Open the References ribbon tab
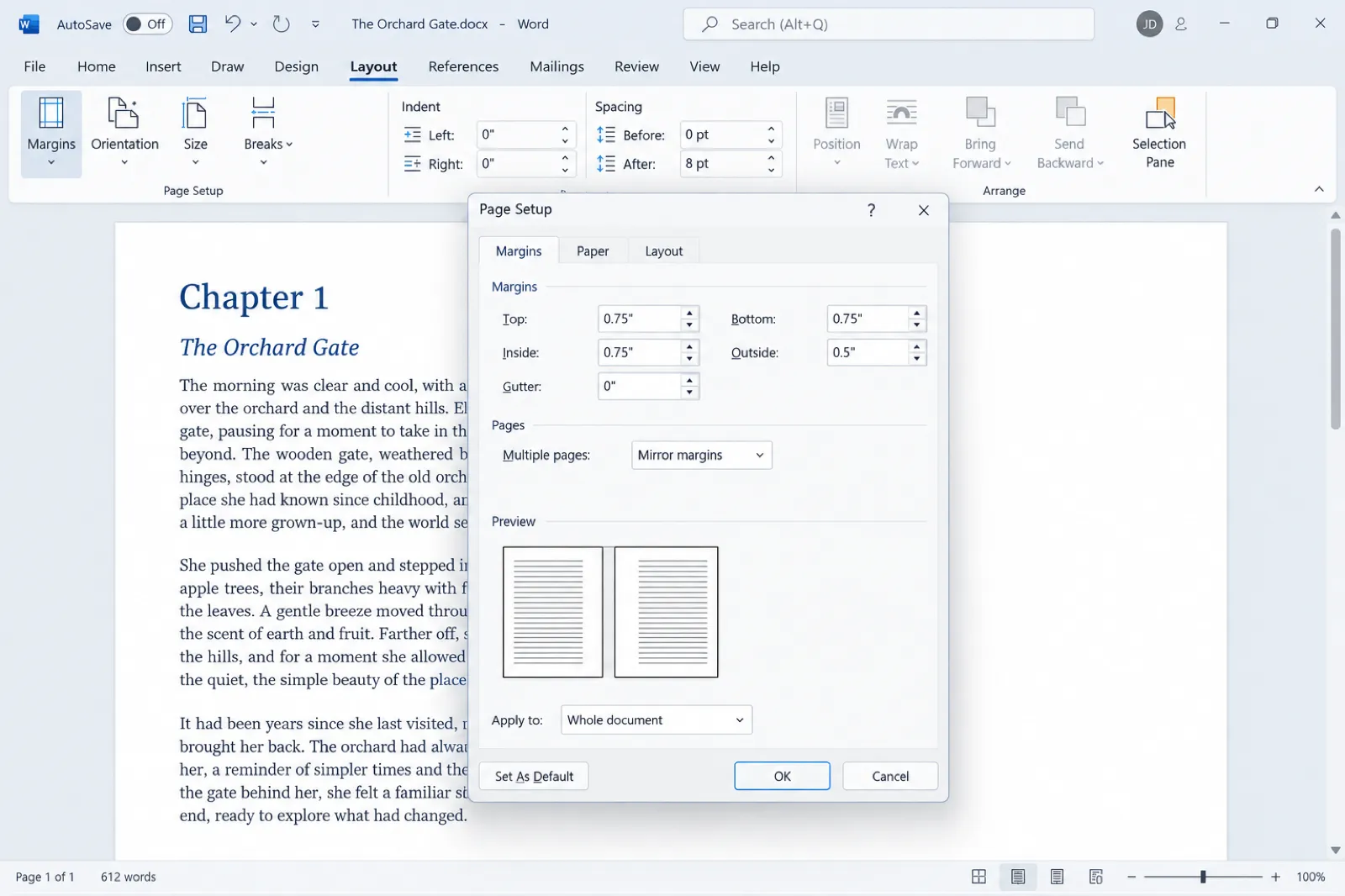The height and width of the screenshot is (896, 1345). [x=463, y=66]
